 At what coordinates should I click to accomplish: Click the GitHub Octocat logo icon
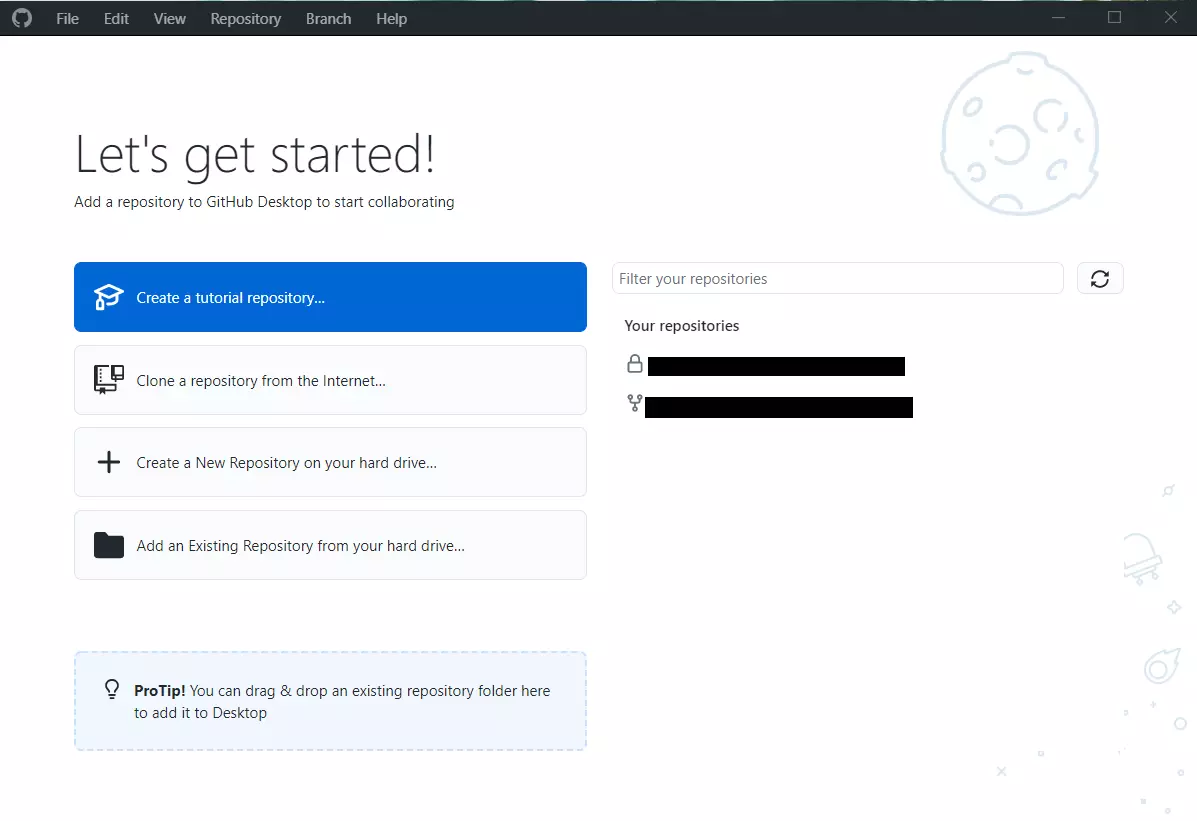pos(22,18)
